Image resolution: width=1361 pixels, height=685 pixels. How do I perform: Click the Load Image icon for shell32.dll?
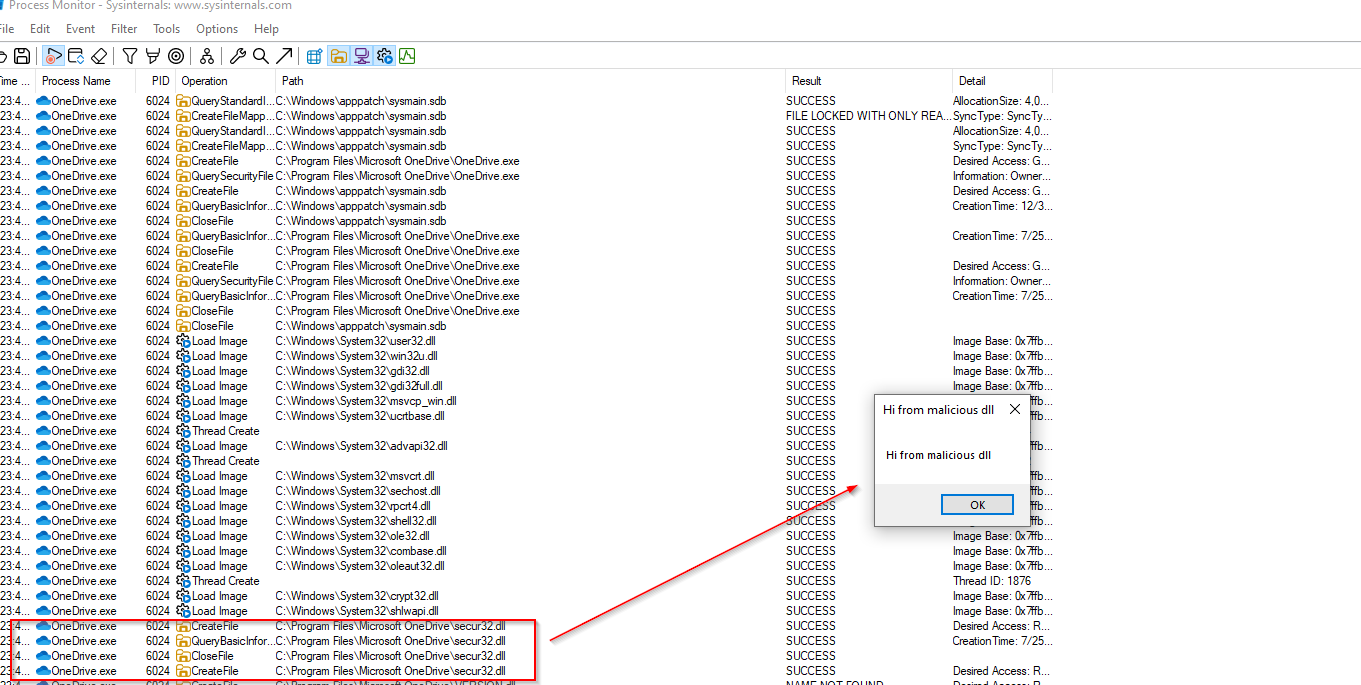coord(183,521)
